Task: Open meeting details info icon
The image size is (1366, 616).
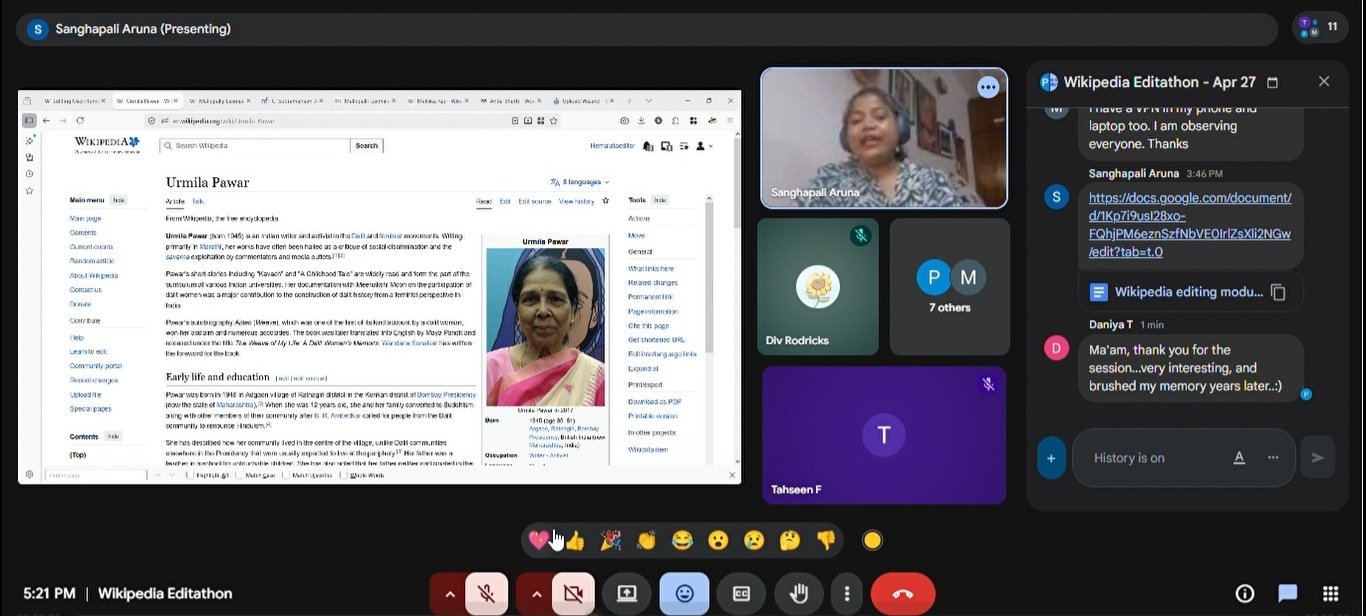Action: (x=1245, y=593)
